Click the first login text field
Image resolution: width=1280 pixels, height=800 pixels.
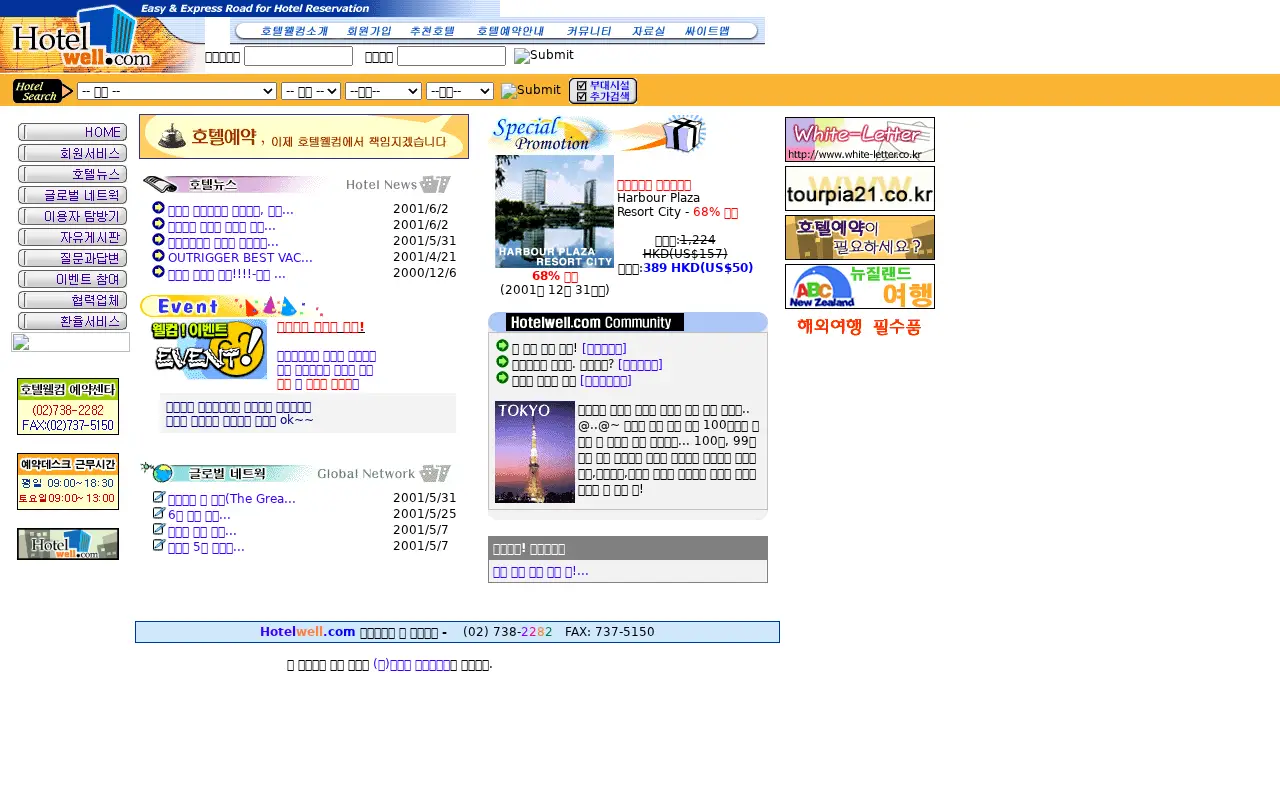[298, 56]
